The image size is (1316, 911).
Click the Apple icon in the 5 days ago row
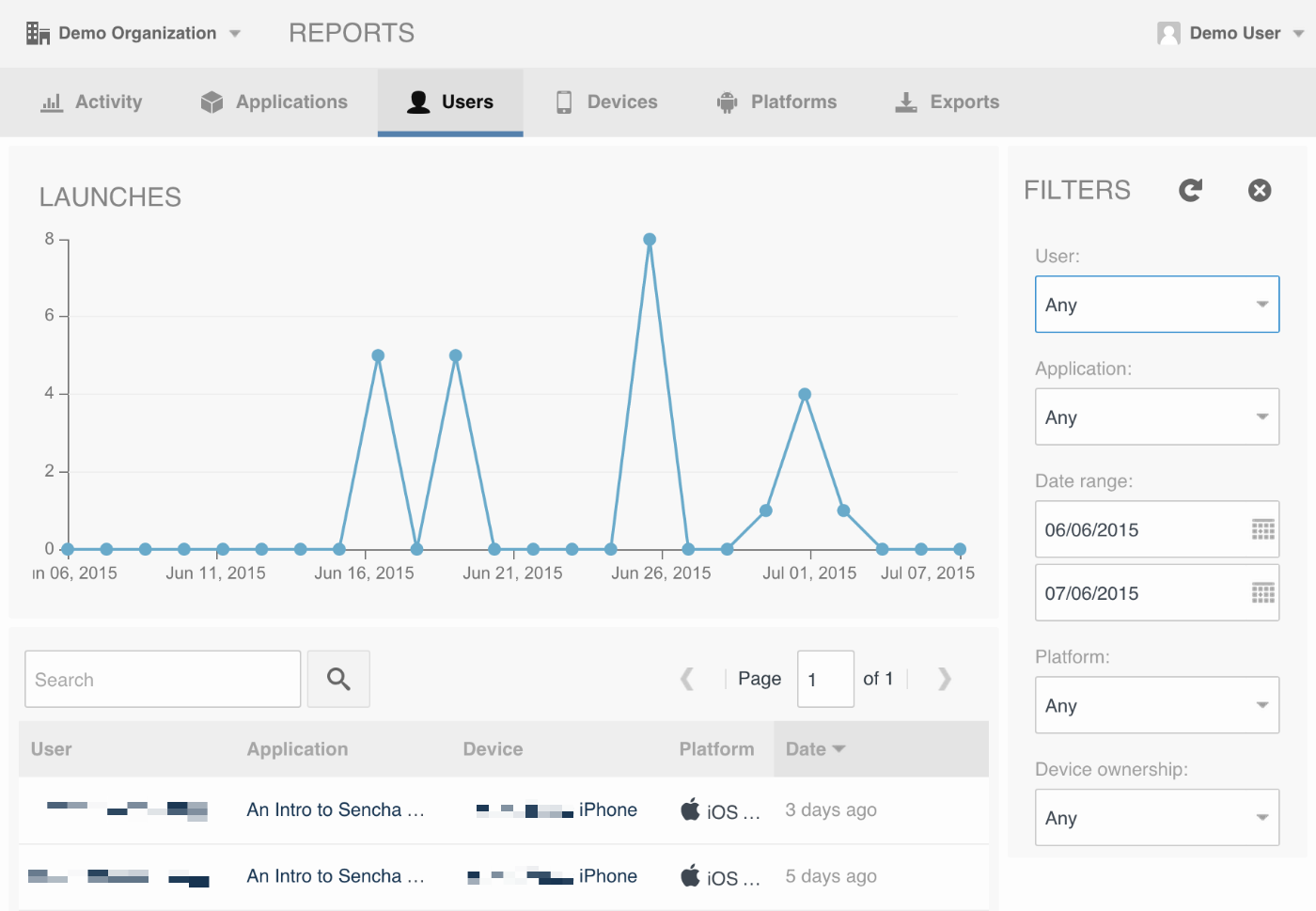pos(691,875)
